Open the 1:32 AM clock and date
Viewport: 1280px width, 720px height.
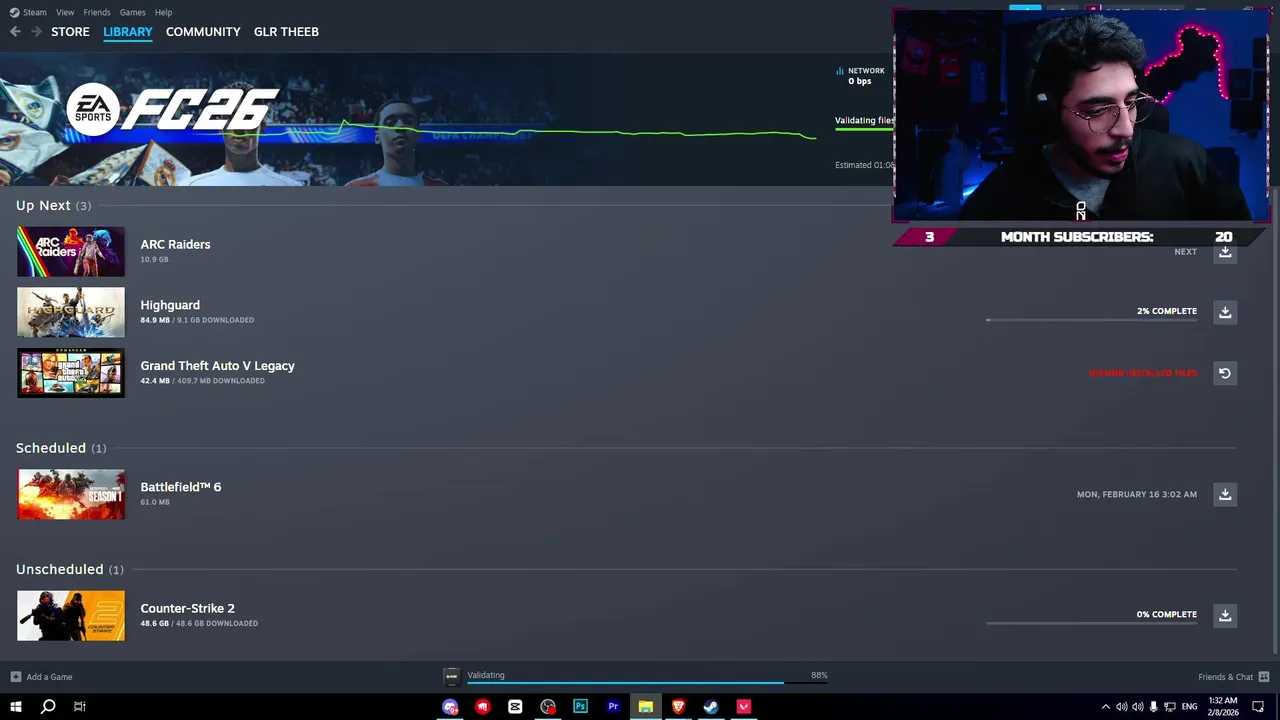pyautogui.click(x=1223, y=707)
